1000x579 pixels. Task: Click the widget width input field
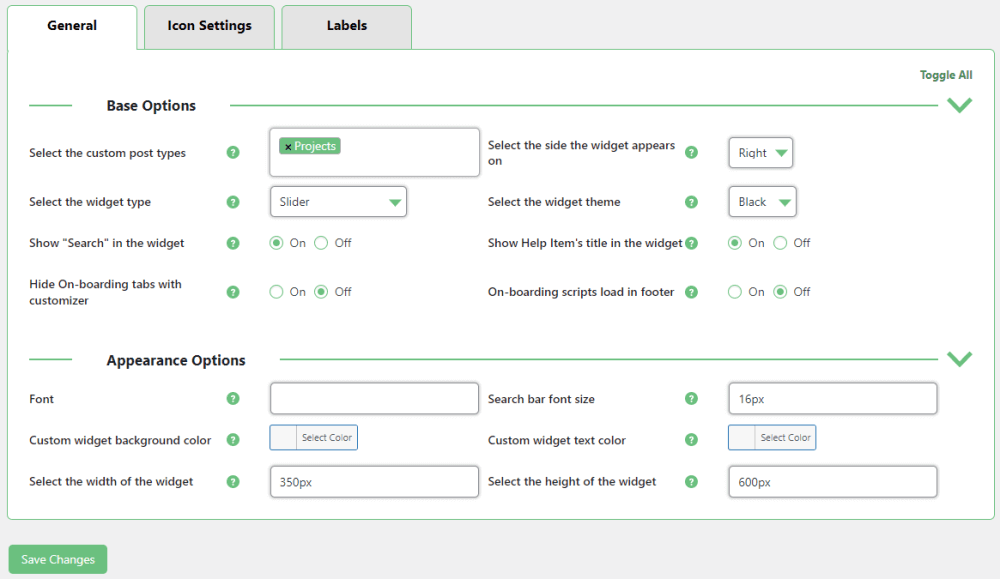tap(374, 482)
